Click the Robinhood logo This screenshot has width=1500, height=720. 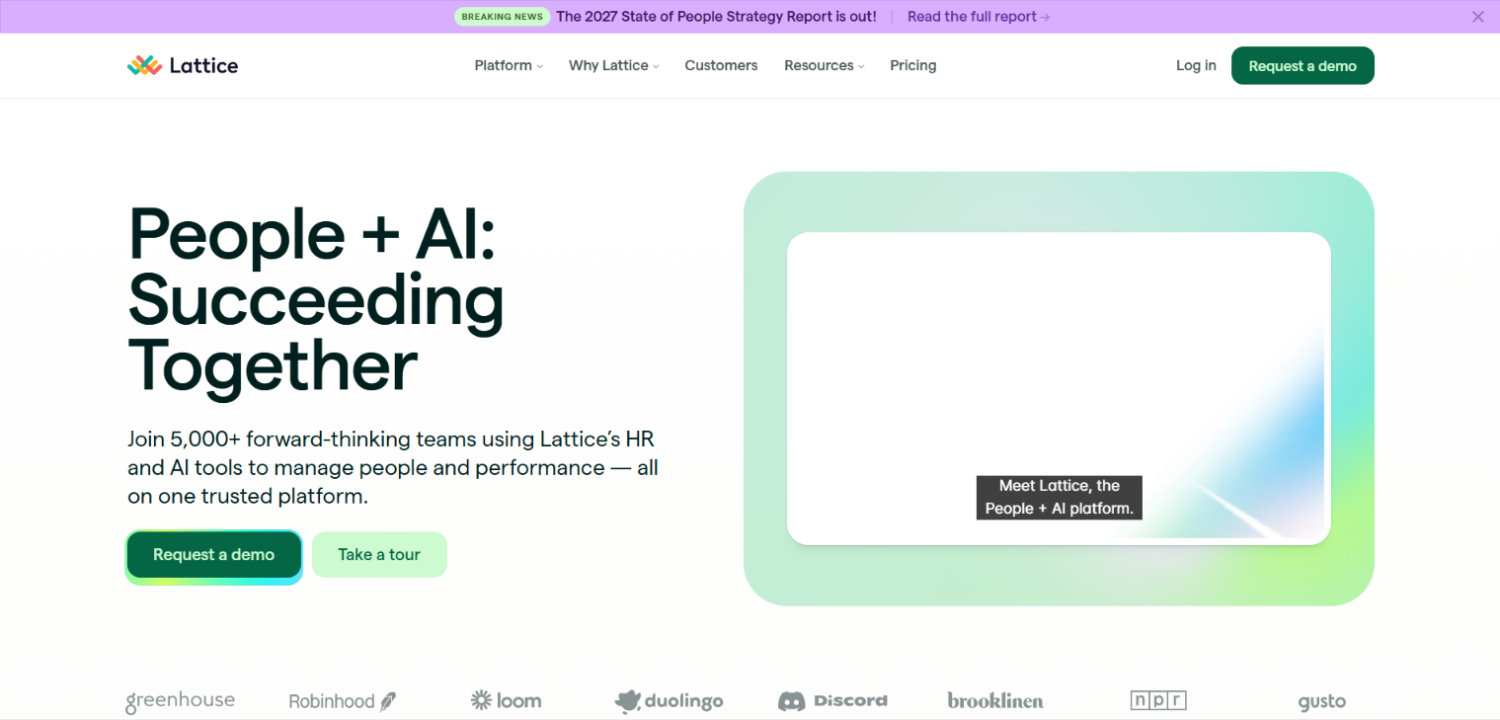[342, 701]
